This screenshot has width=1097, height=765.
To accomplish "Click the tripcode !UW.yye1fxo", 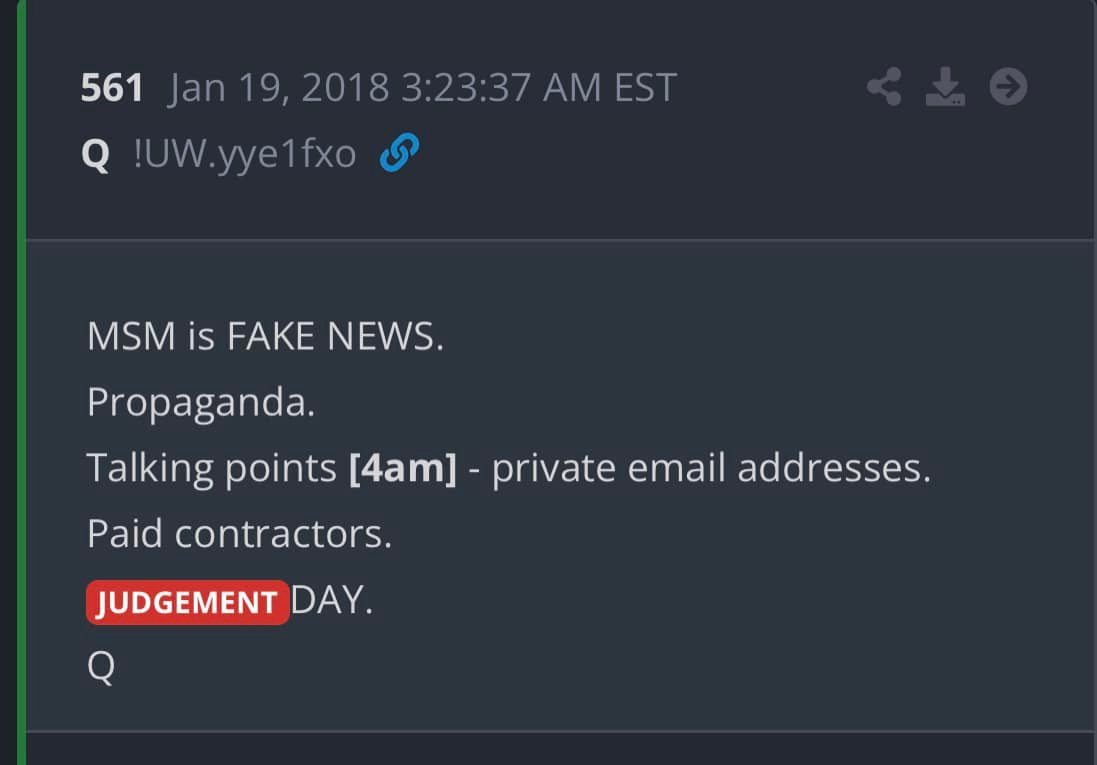I will click(244, 155).
